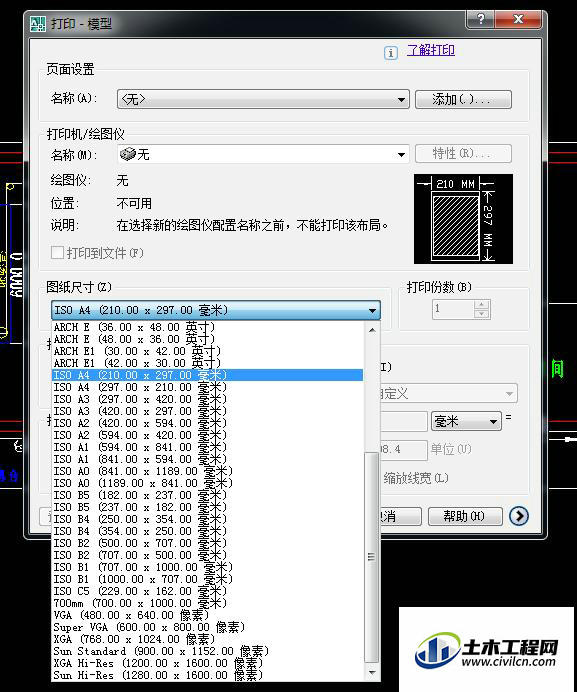Open the 了解打印 link
Viewport: 577px width, 692px height.
click(x=430, y=50)
